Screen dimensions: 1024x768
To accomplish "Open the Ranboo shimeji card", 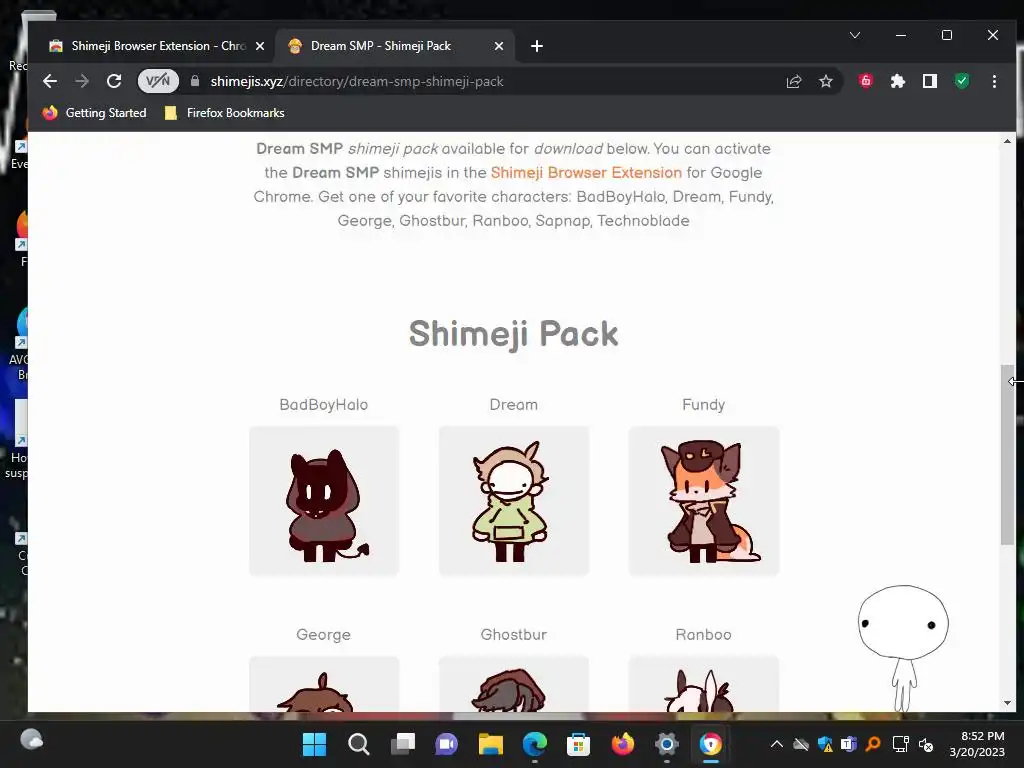I will pyautogui.click(x=704, y=684).
